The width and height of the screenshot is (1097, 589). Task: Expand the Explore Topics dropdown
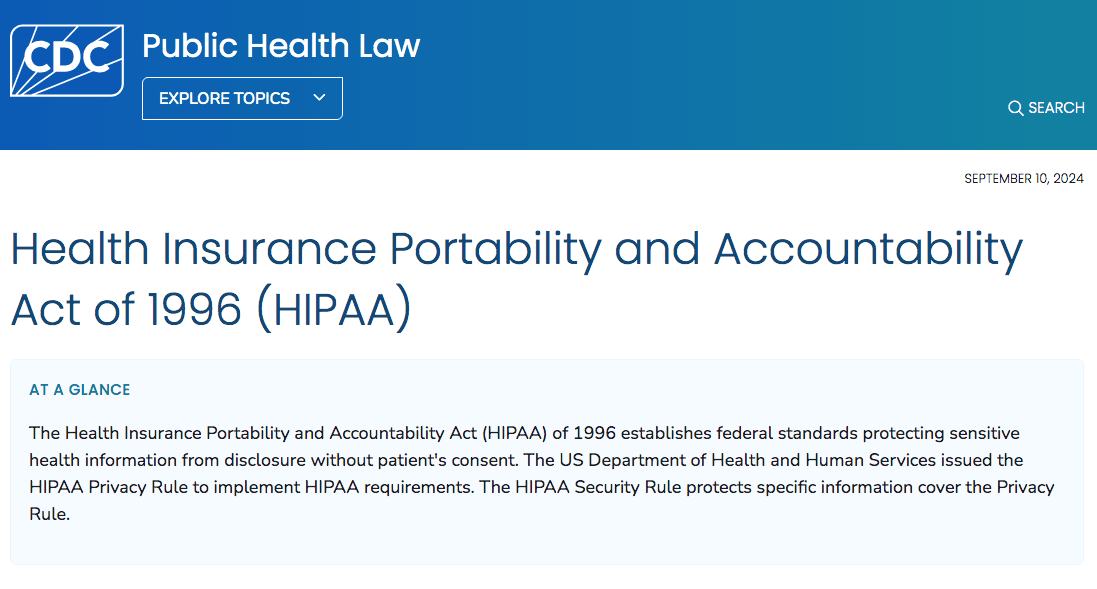point(242,98)
